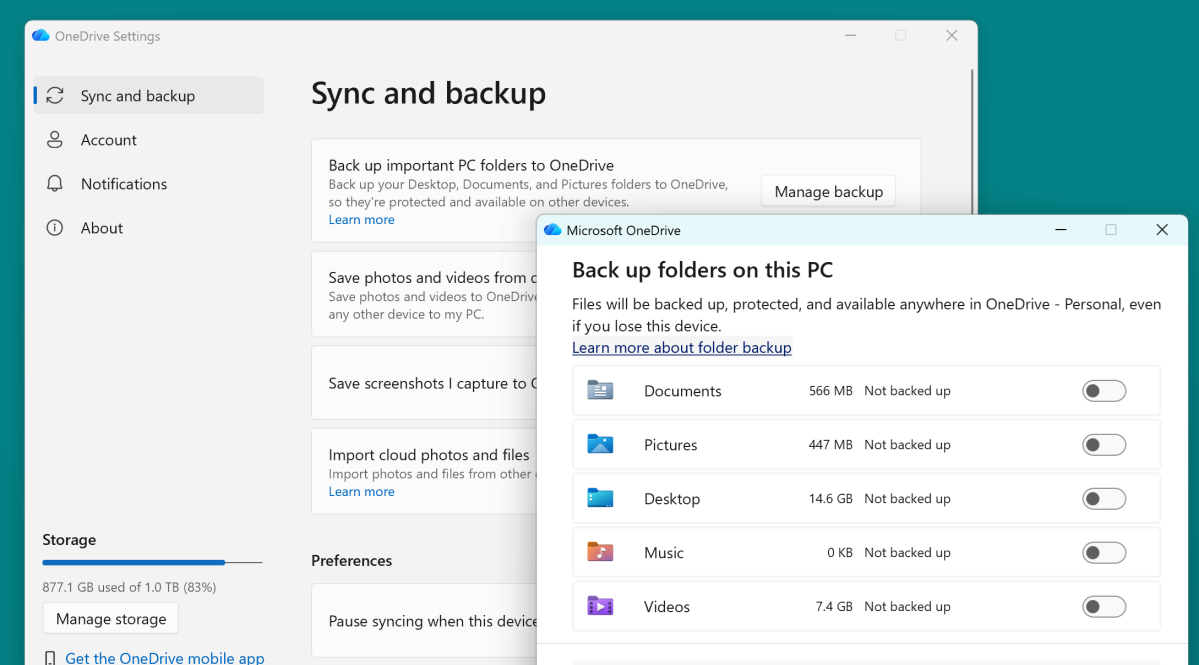The height and width of the screenshot is (665, 1199).
Task: Minimize the OneDrive Settings window
Action: [x=850, y=36]
